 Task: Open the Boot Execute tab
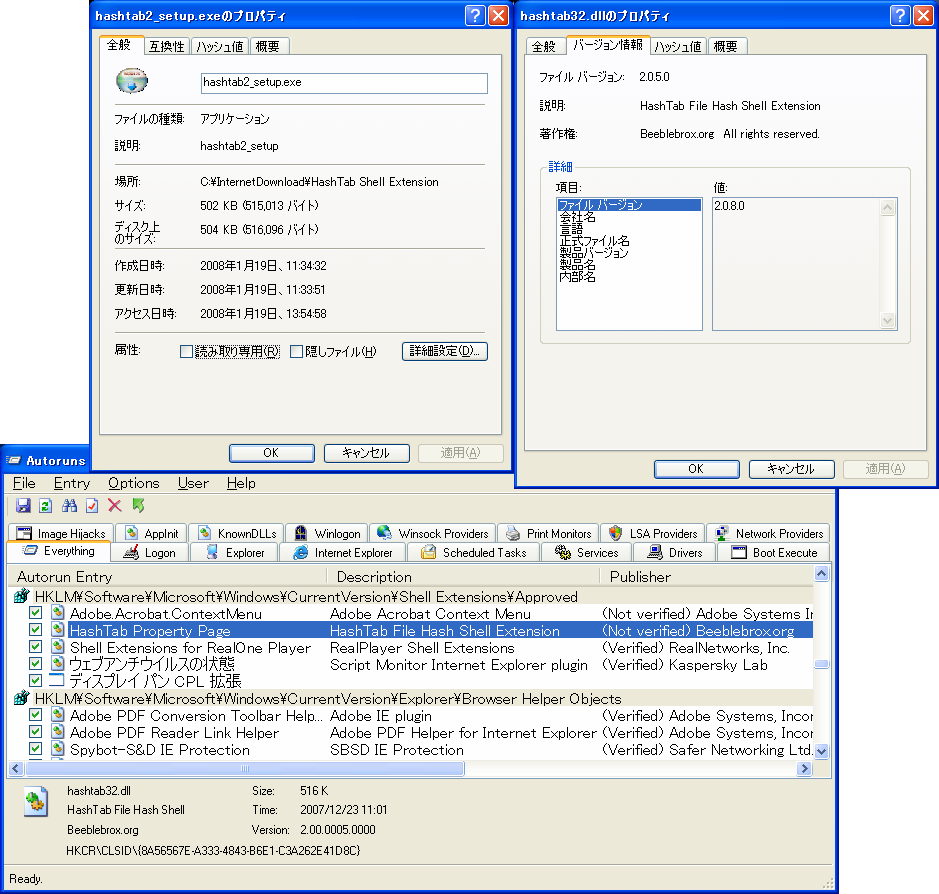tap(774, 553)
